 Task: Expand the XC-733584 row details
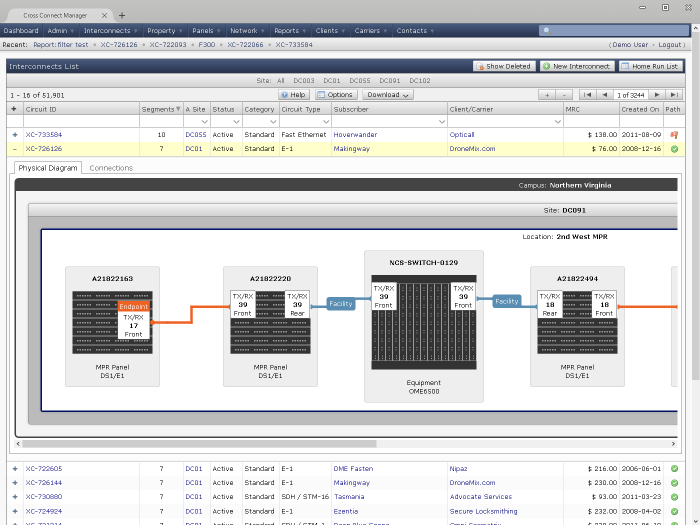(x=14, y=134)
